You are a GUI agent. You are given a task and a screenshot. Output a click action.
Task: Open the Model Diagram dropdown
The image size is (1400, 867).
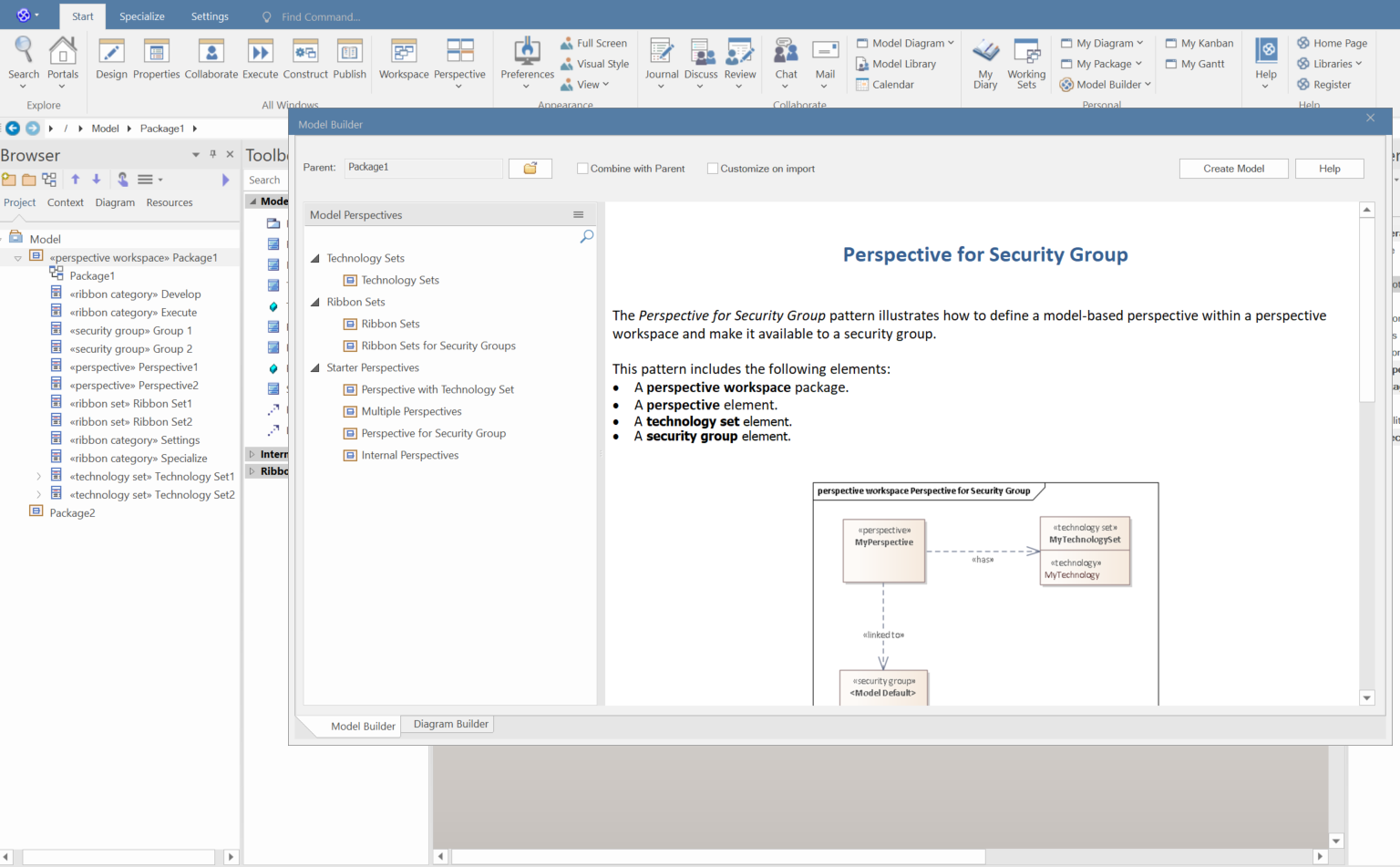click(905, 43)
